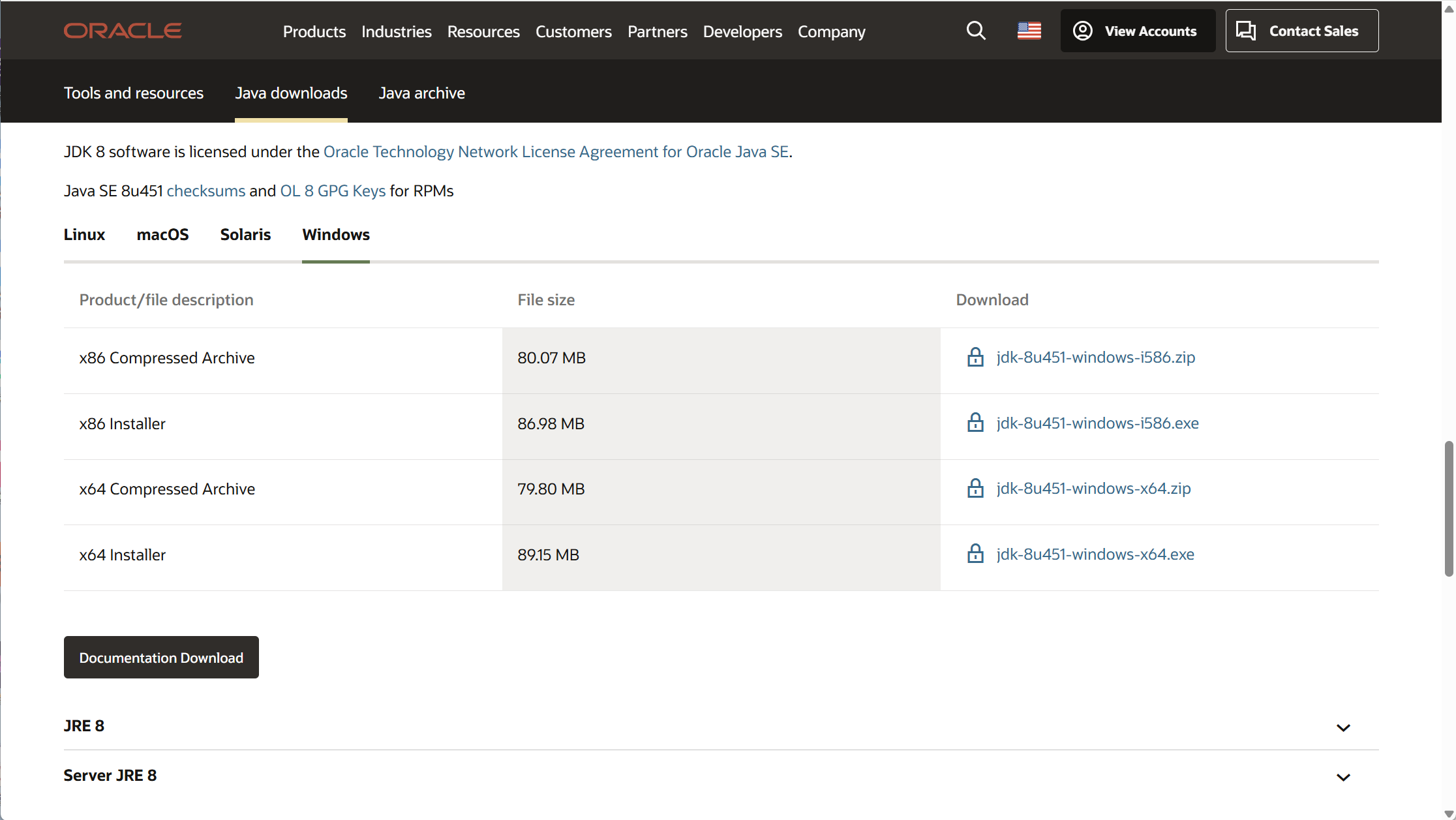This screenshot has width=1456, height=820.
Task: Open the OL 8 GPG Keys link
Action: point(333,191)
